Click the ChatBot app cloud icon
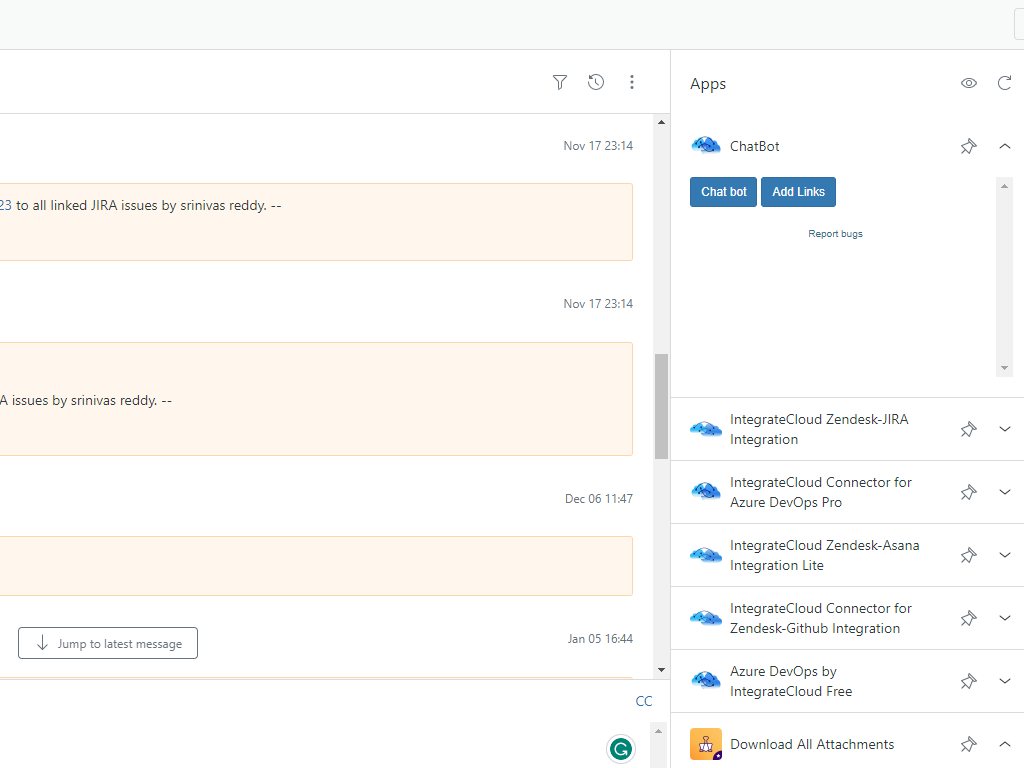The image size is (1024, 768). point(706,146)
